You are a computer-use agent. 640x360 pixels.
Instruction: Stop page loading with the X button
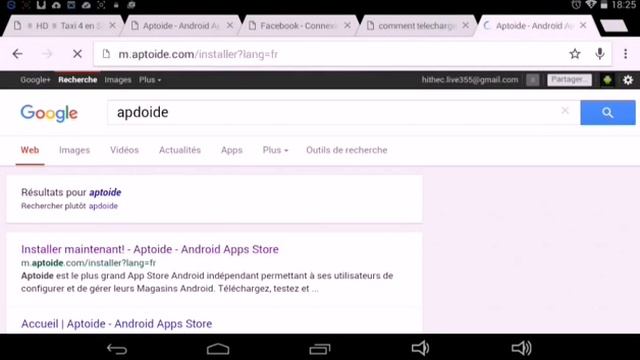click(x=77, y=54)
